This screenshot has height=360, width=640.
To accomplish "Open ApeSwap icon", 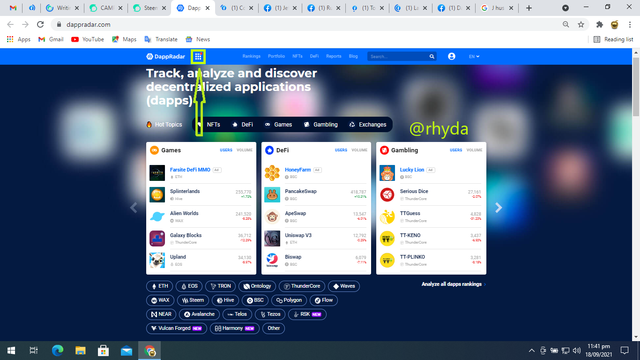I will point(272,217).
